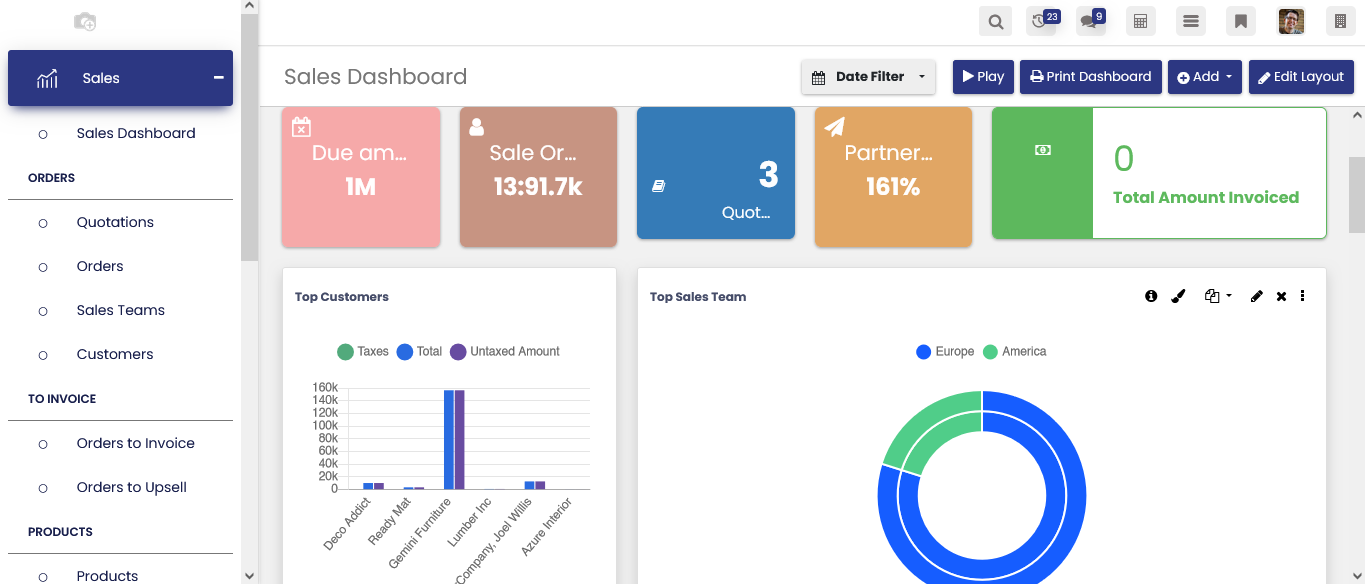Screen dimensions: 1365x584
Task: Toggle the Europe series in donut legend
Action: pyautogui.click(x=945, y=352)
